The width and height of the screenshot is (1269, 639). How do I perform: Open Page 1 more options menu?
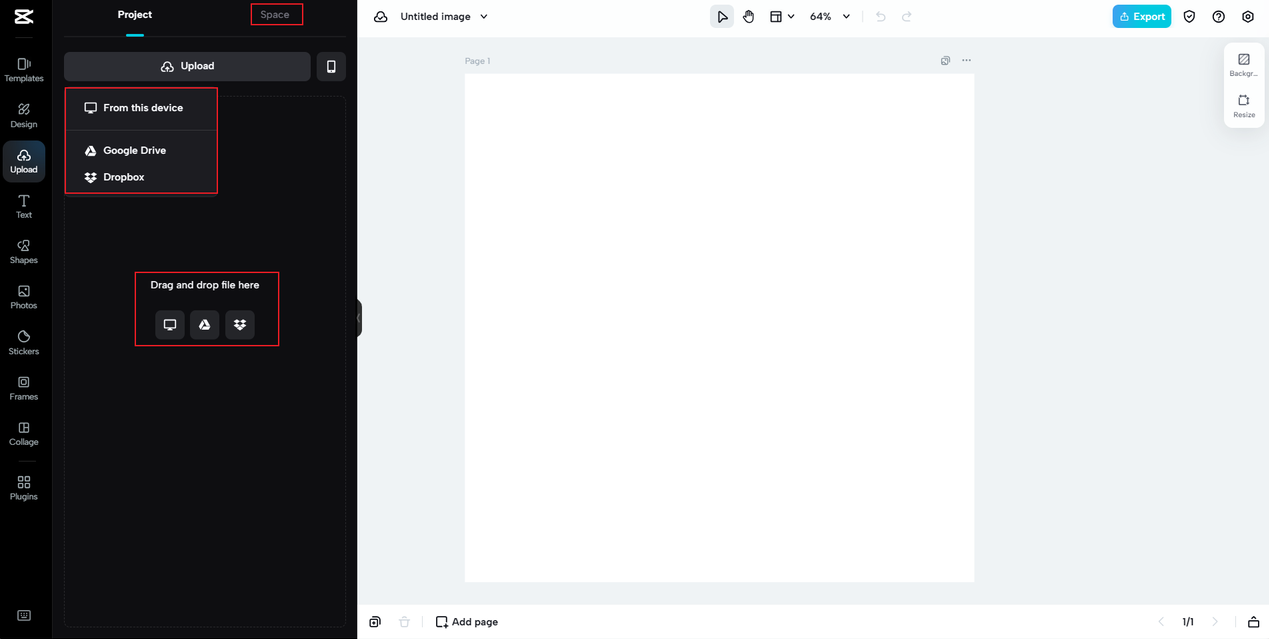point(966,61)
